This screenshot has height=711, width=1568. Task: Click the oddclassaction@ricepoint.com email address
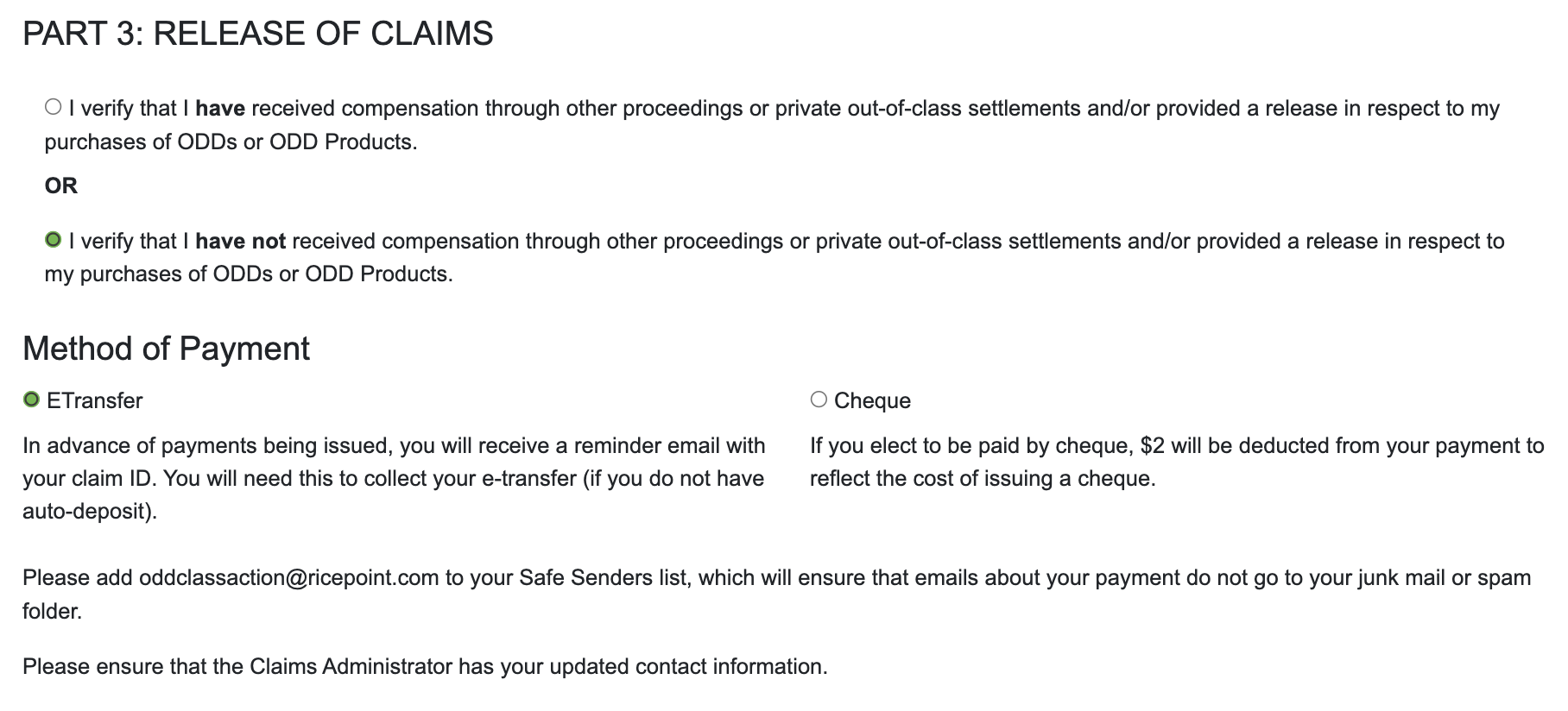(289, 578)
